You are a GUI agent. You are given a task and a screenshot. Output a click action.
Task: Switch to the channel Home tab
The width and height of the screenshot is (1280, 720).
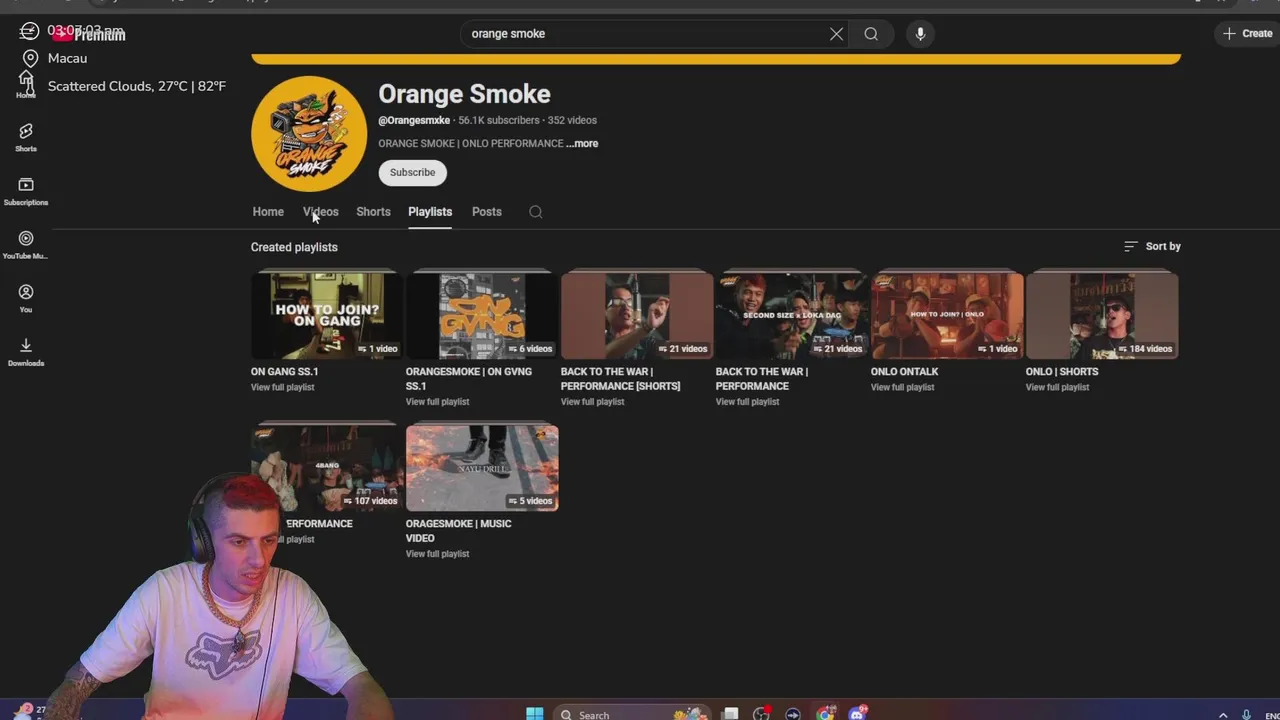point(268,212)
